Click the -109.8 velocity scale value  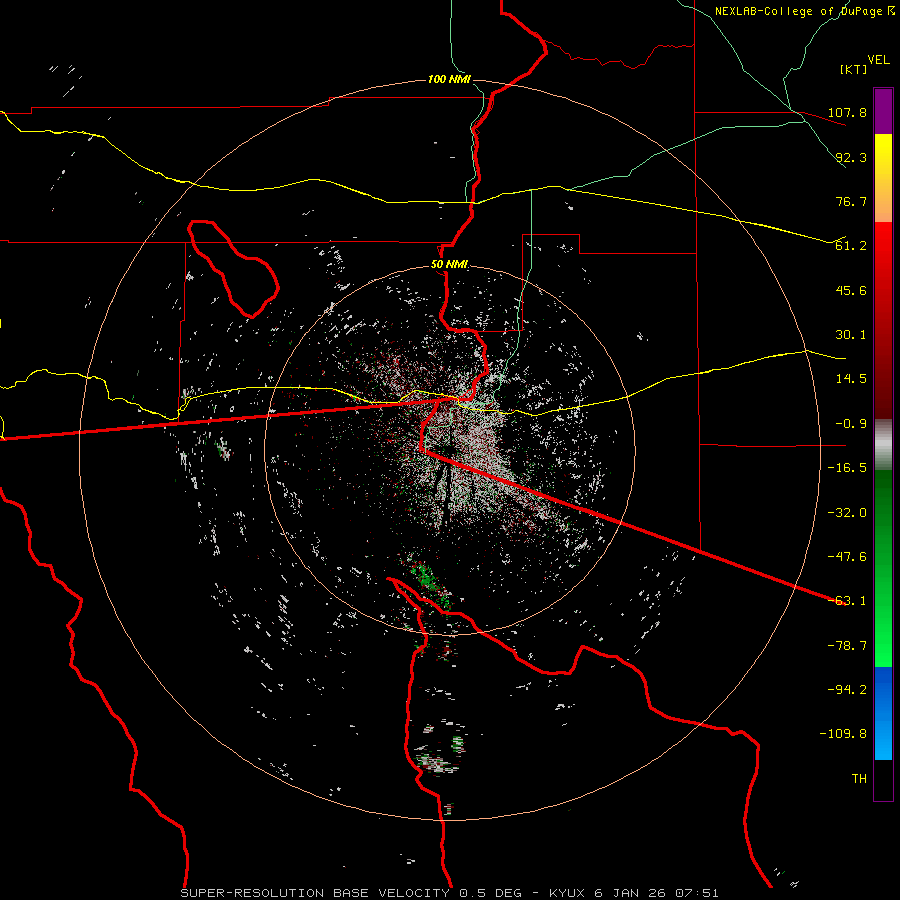843,734
